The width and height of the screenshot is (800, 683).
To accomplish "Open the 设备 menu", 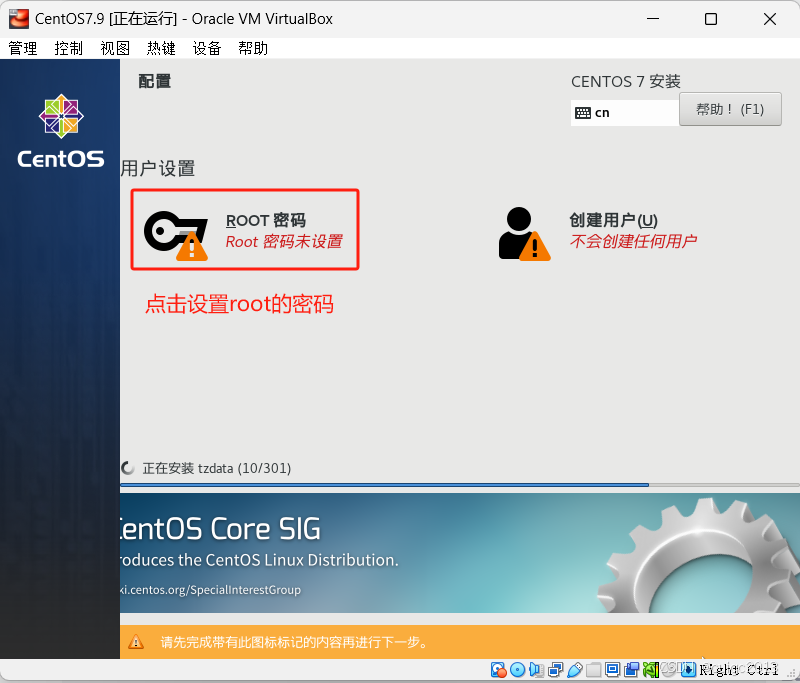I will [207, 48].
